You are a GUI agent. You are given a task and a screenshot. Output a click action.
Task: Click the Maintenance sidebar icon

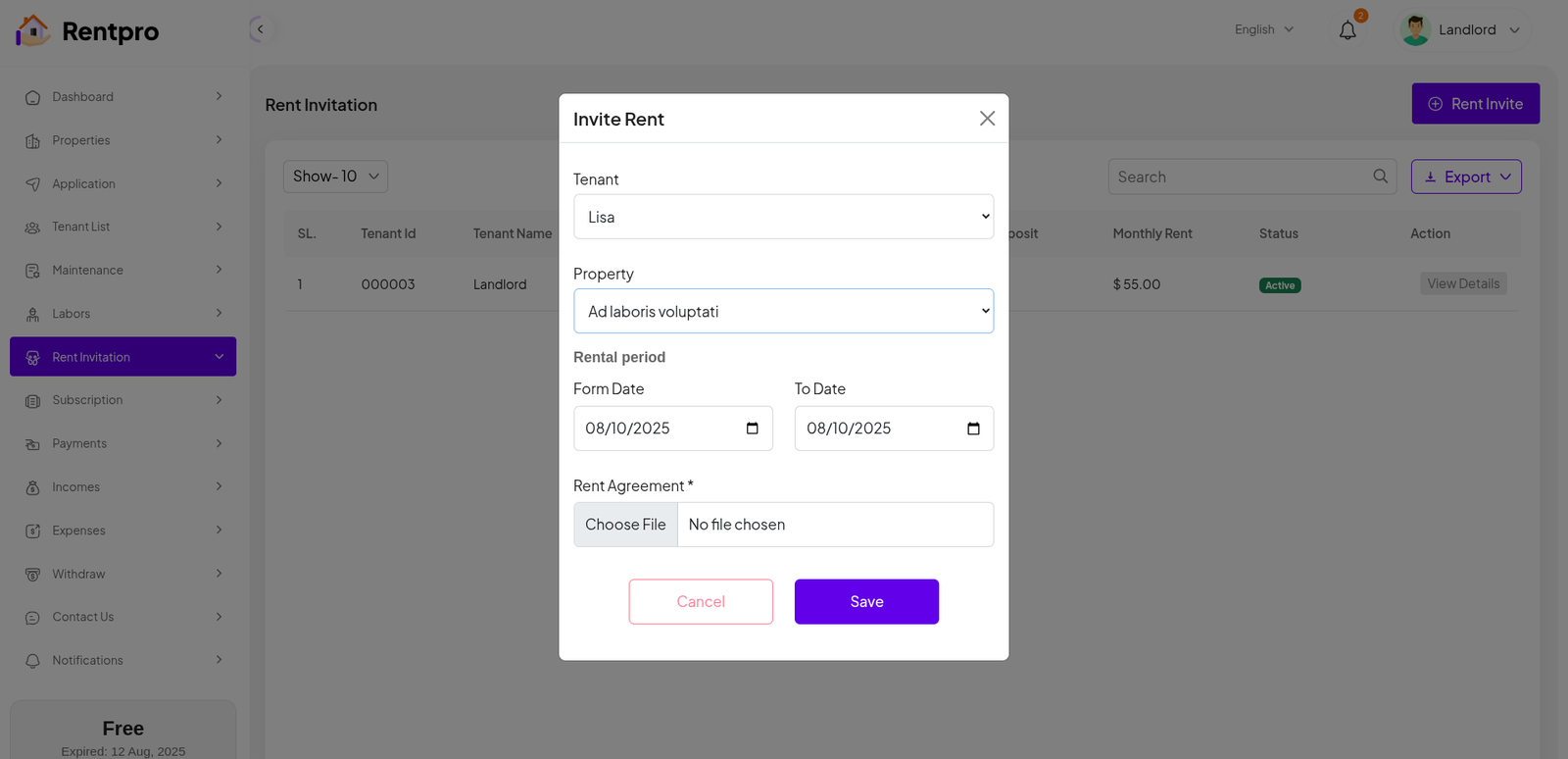pyautogui.click(x=32, y=271)
